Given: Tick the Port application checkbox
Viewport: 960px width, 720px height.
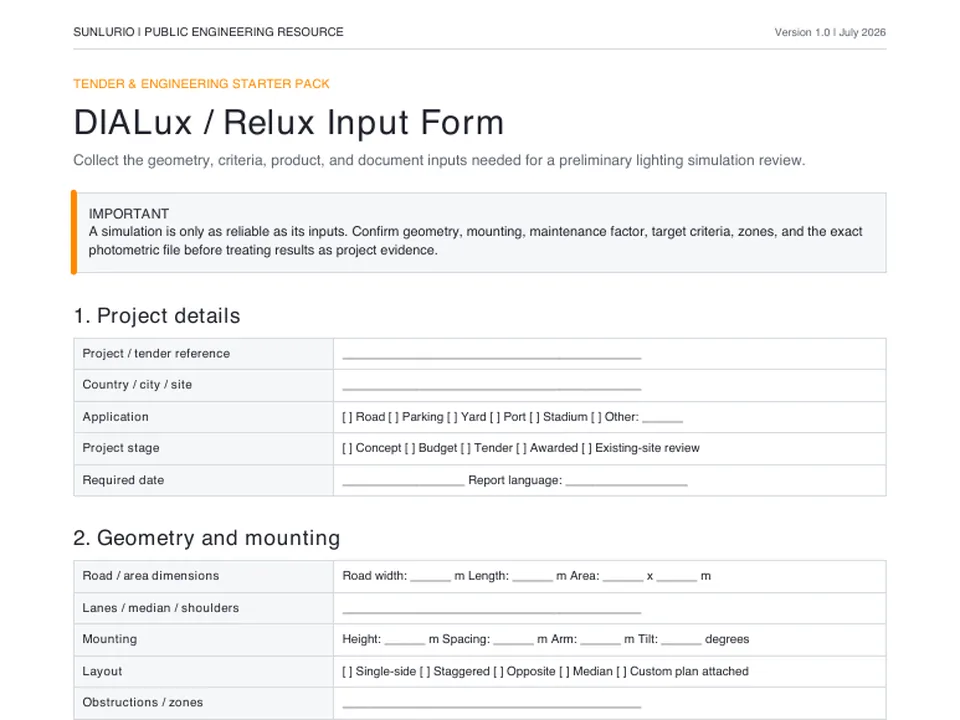Looking at the screenshot, I should 495,417.
